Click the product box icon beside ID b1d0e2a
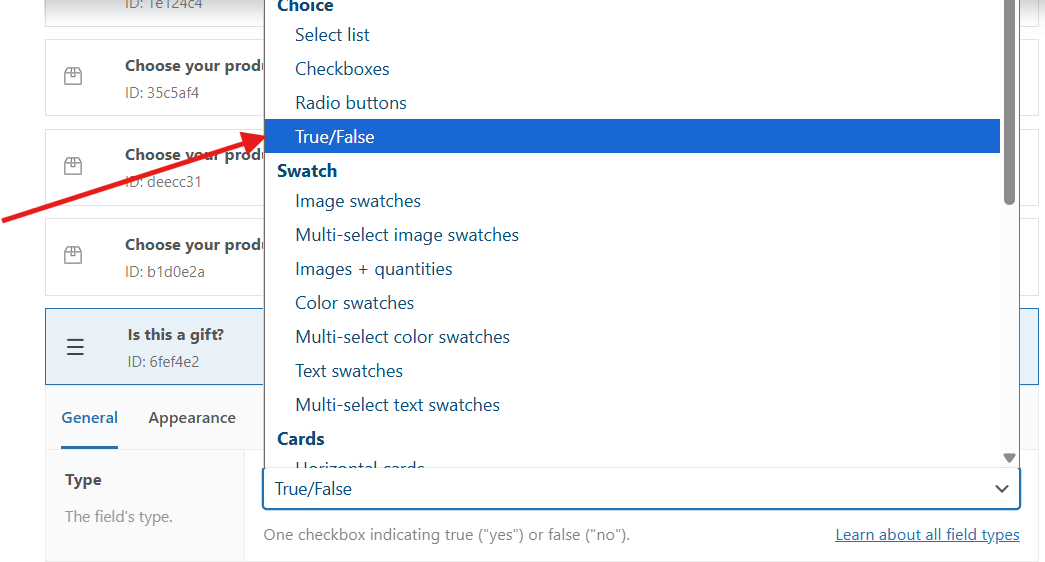Image resolution: width=1045 pixels, height=562 pixels. (x=73, y=255)
